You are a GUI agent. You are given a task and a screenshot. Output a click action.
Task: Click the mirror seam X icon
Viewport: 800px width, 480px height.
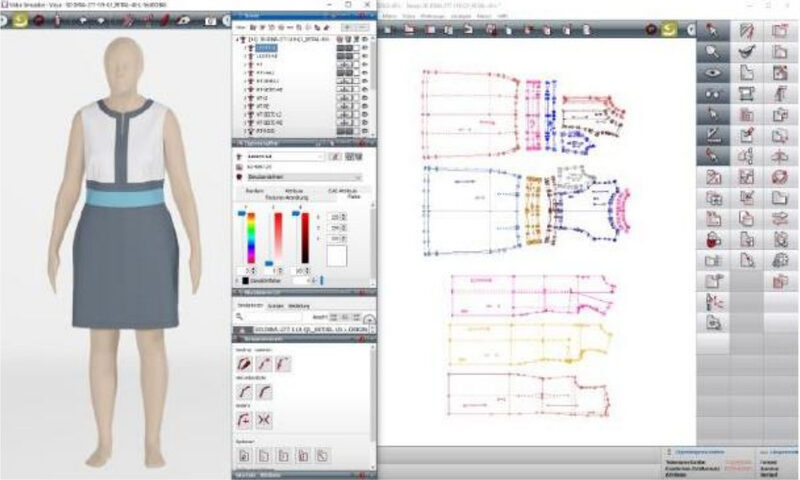[x=265, y=419]
